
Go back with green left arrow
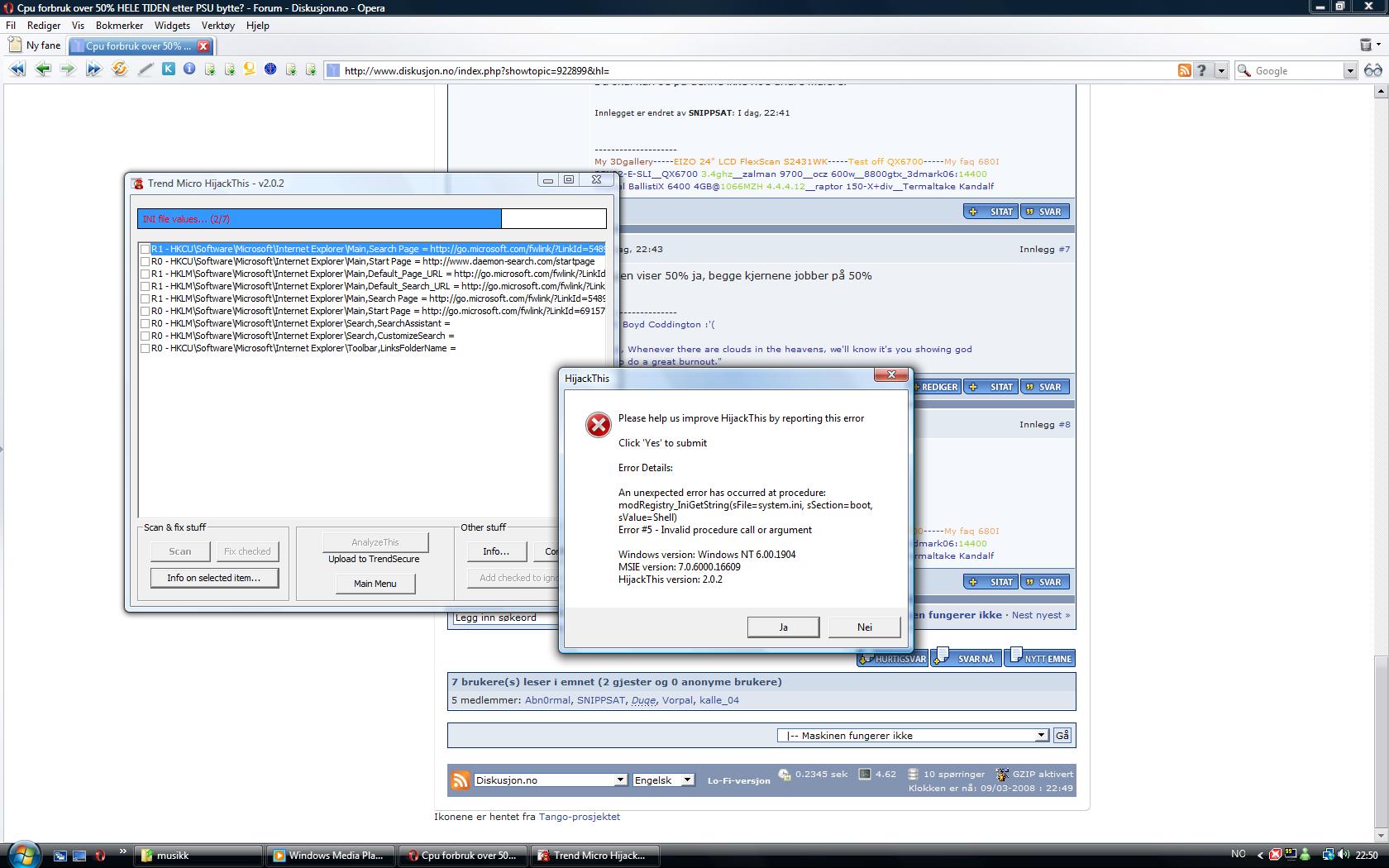point(43,69)
